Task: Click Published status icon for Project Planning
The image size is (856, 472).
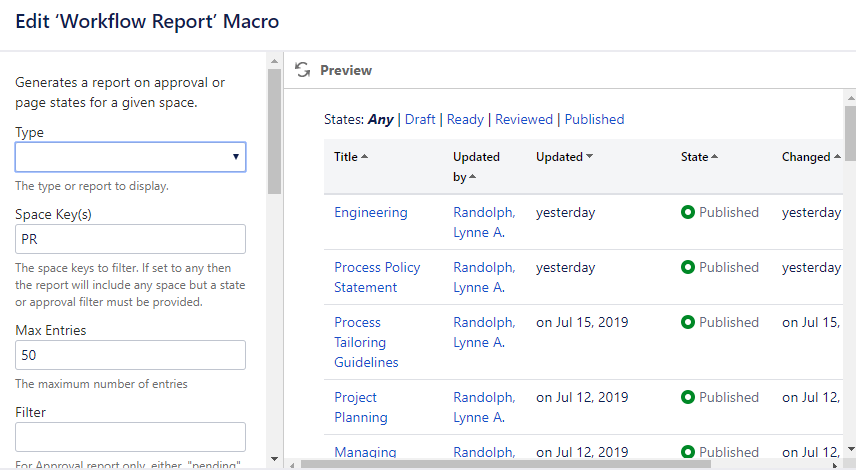Action: pos(688,397)
